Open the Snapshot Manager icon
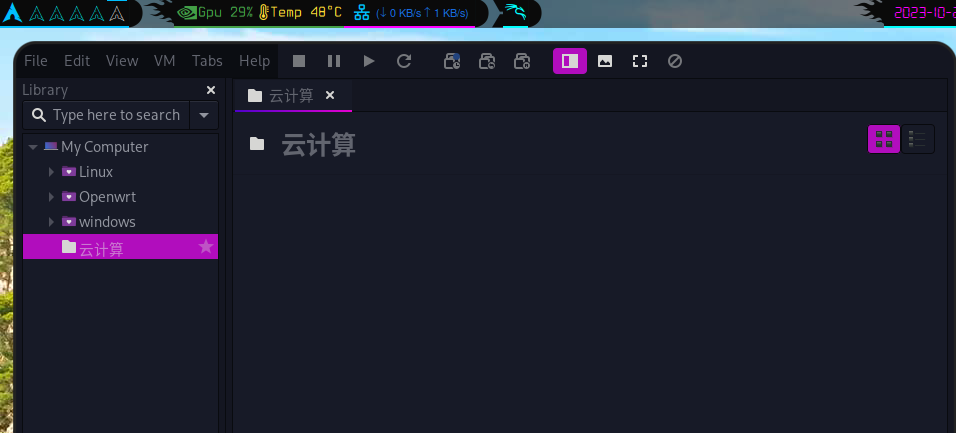This screenshot has width=956, height=433. tap(522, 61)
